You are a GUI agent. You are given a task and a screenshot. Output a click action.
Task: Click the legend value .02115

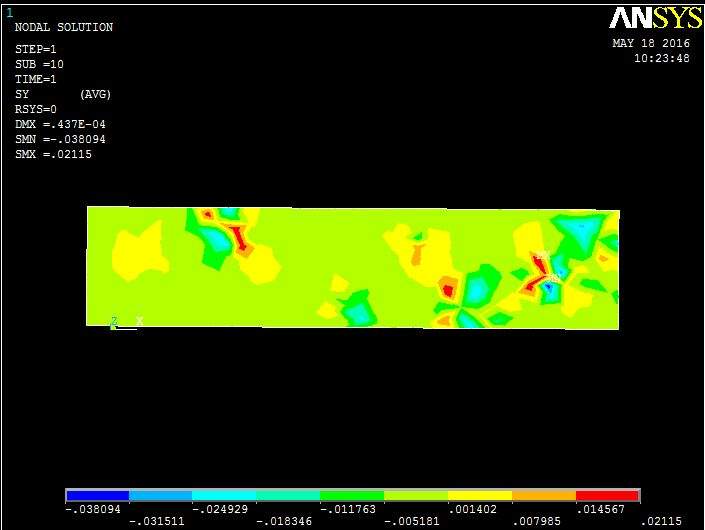point(661,521)
